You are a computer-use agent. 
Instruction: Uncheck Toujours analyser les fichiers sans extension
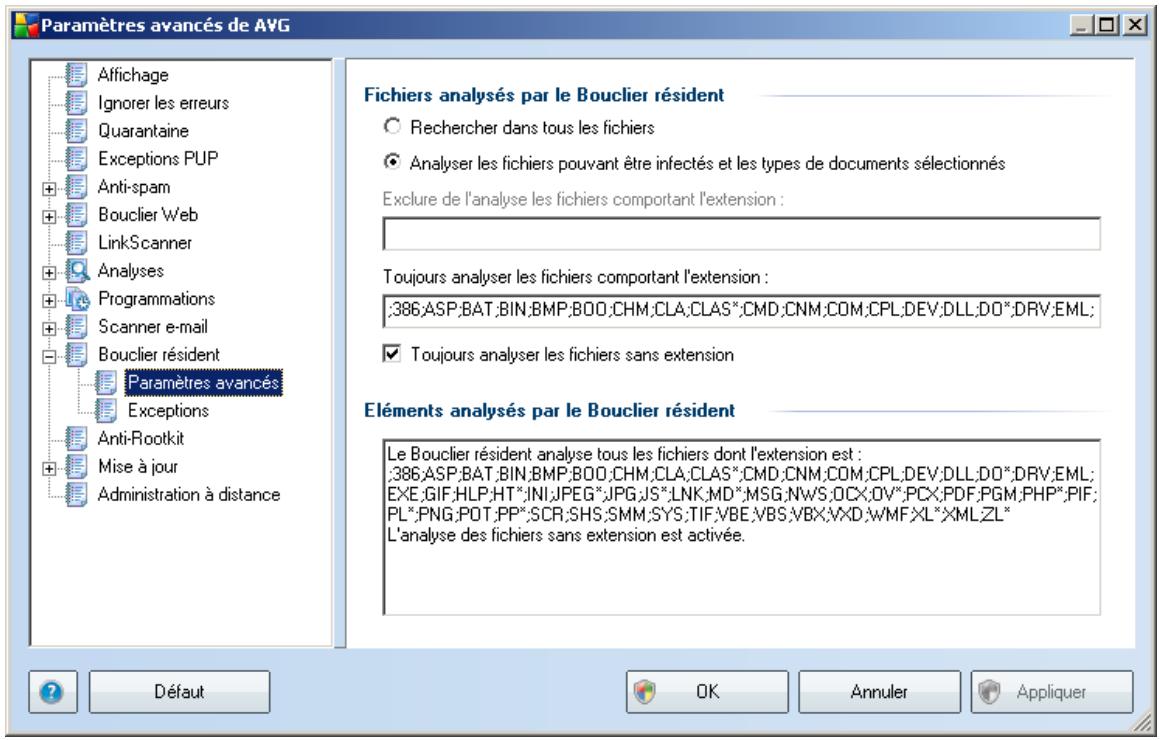pos(392,354)
